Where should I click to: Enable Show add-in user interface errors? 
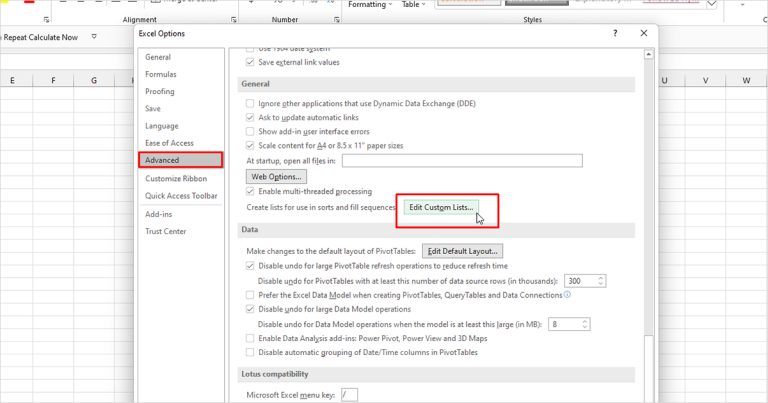[x=250, y=131]
